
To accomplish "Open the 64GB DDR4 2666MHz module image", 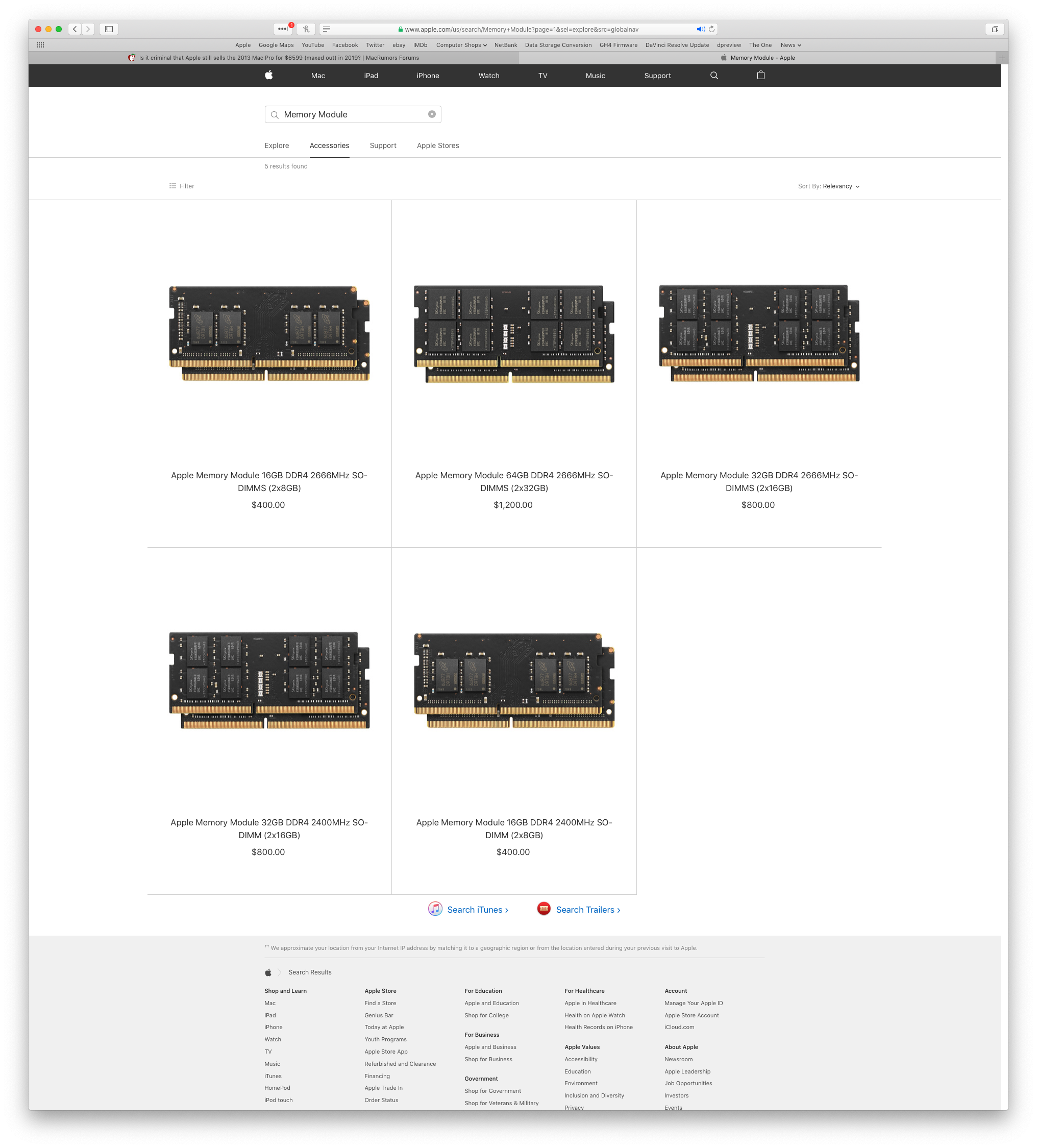I will tap(514, 333).
